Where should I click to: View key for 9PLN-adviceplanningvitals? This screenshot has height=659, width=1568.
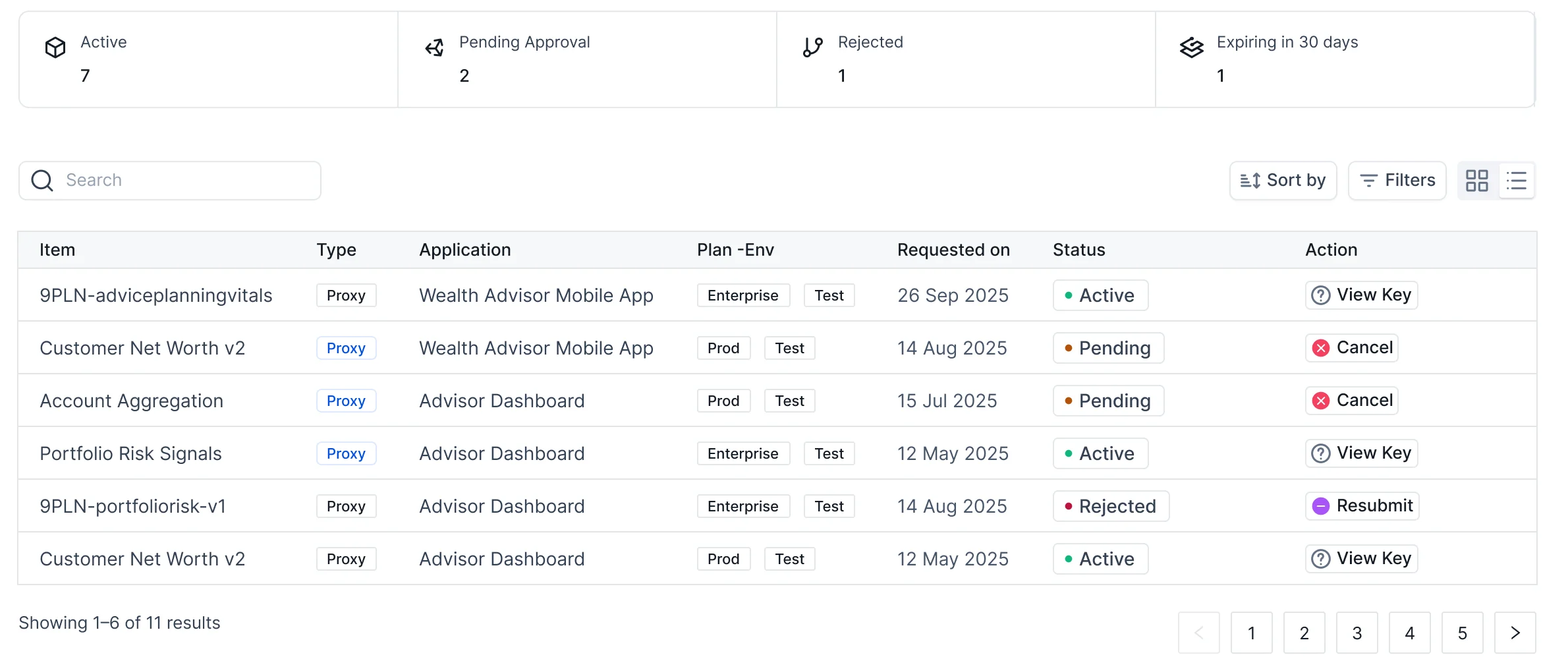[x=1361, y=295]
